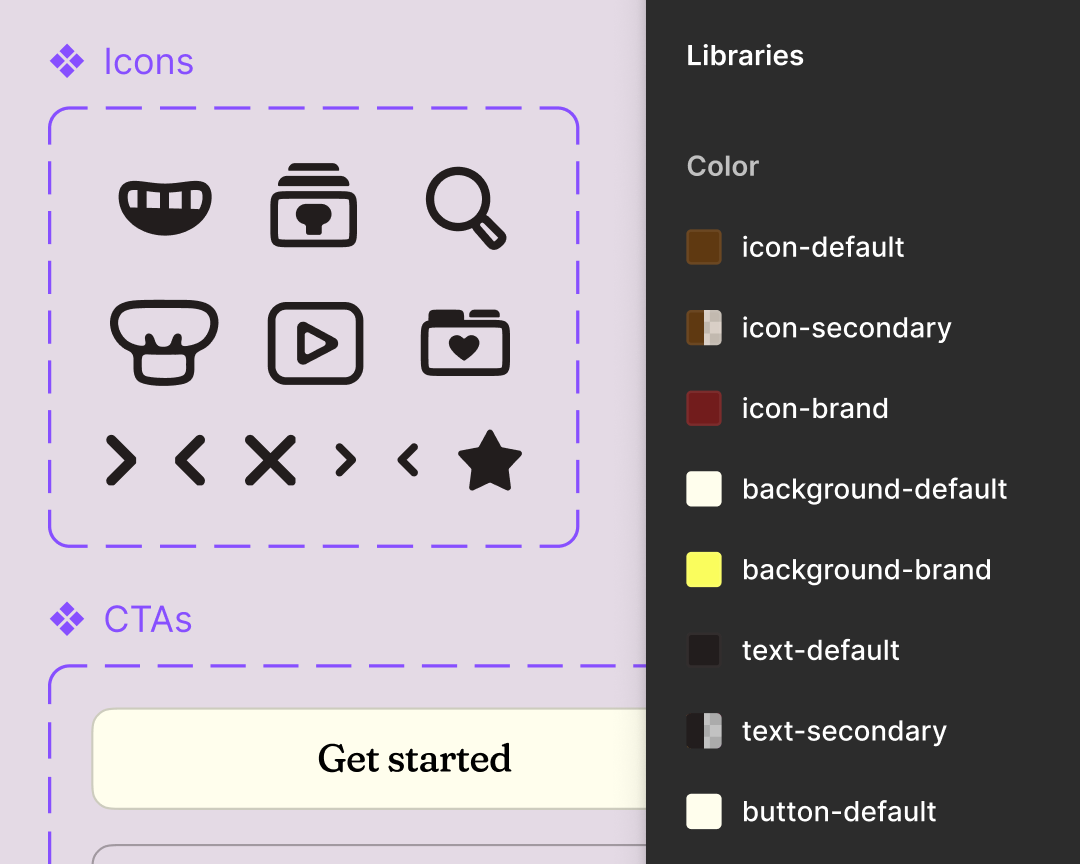Click the folder with heart icon
The width and height of the screenshot is (1080, 864).
click(x=465, y=342)
